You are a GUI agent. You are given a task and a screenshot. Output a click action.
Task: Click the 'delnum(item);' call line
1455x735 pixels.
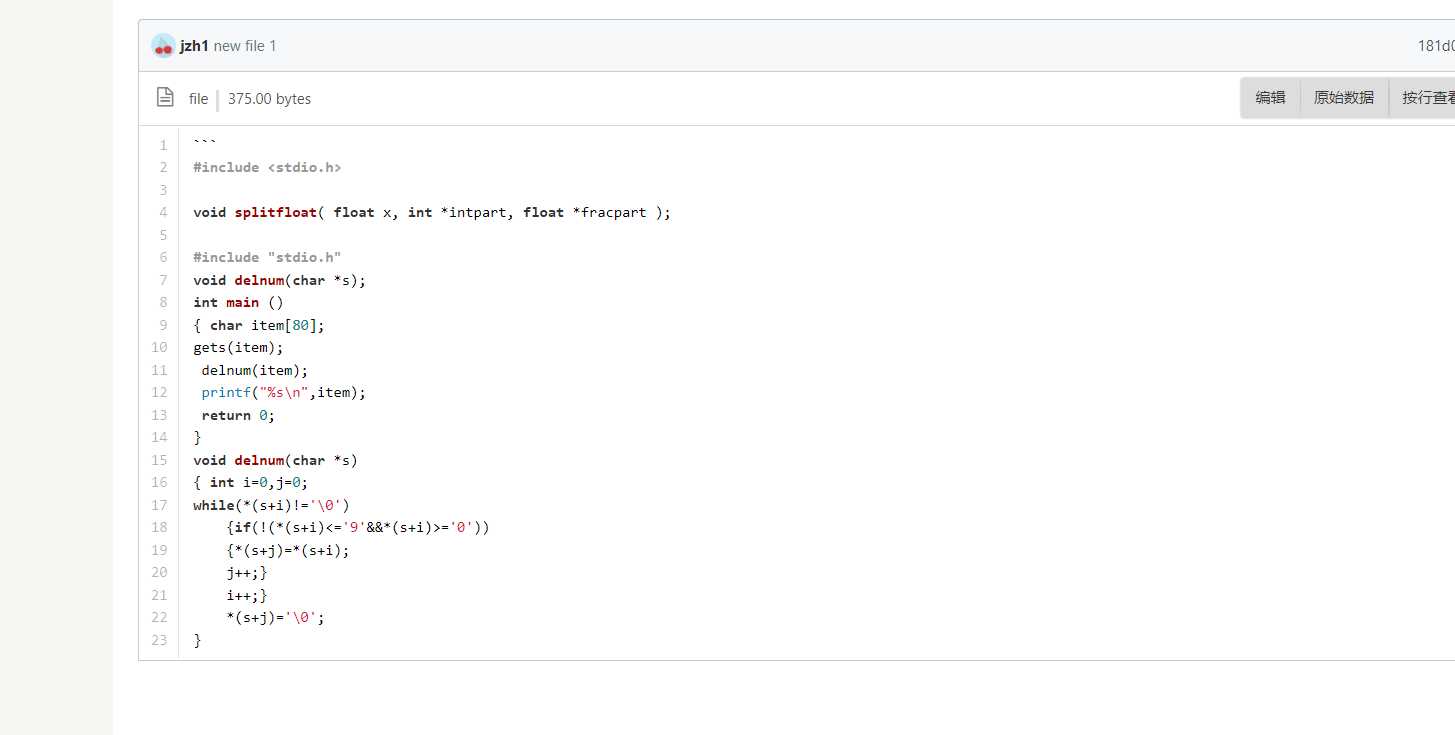click(x=255, y=370)
